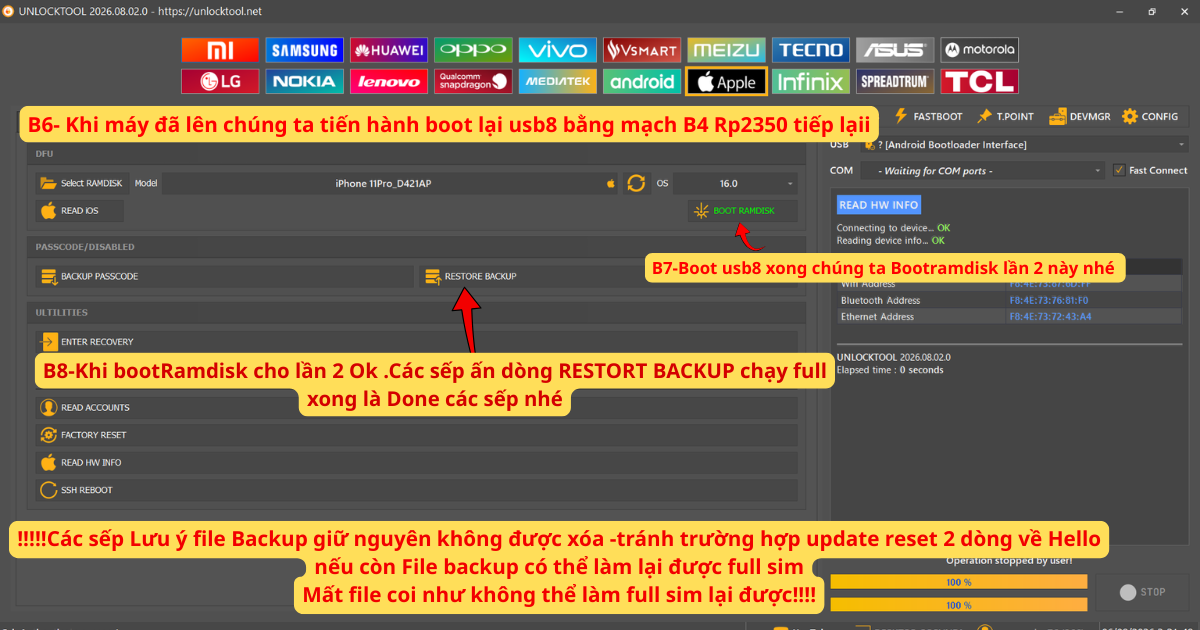The width and height of the screenshot is (1200, 630).
Task: Click the progress bar just under 'Operation stopped by user!'
Action: coord(959,582)
